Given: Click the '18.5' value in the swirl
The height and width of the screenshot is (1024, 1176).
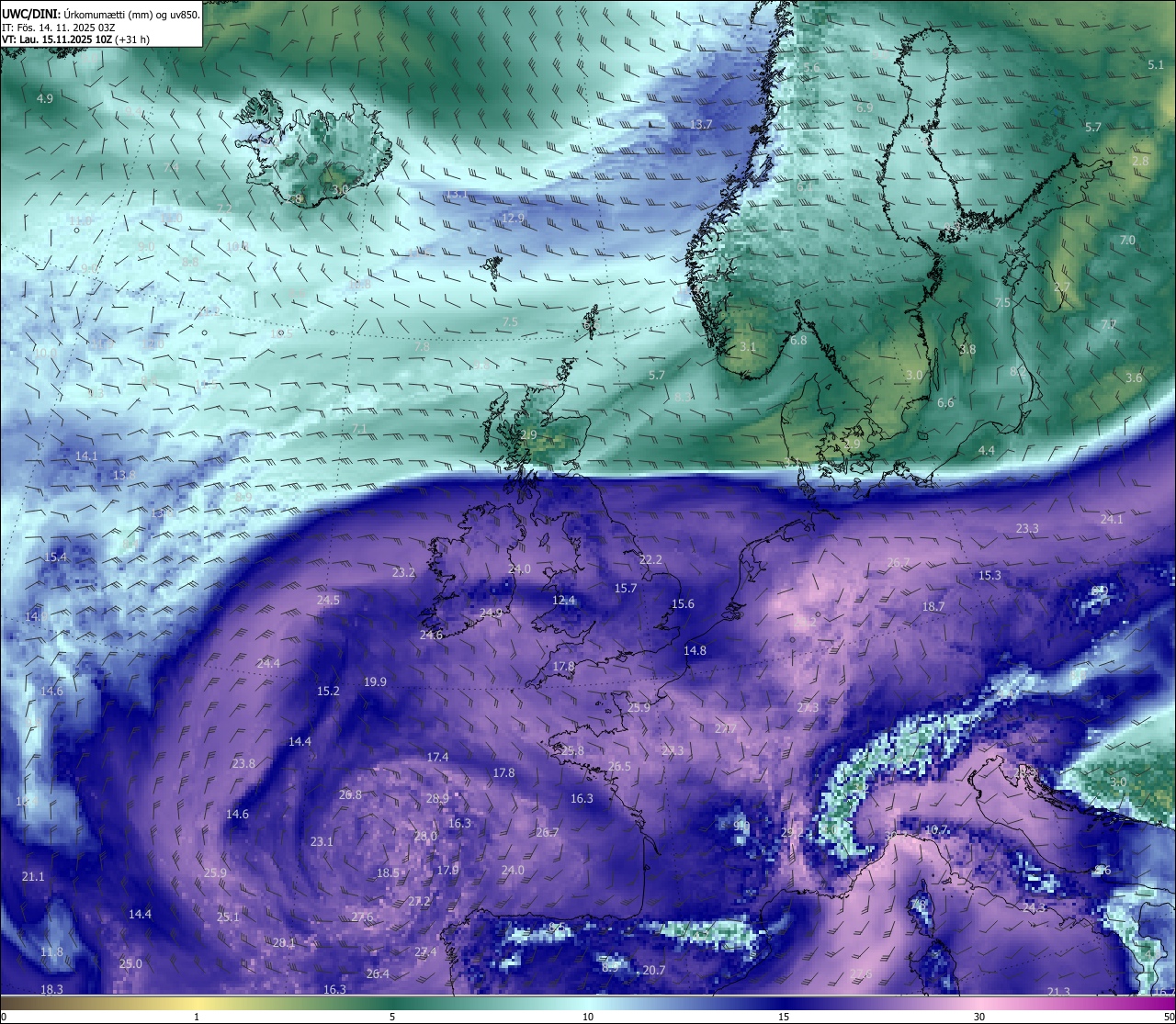Looking at the screenshot, I should tap(388, 872).
